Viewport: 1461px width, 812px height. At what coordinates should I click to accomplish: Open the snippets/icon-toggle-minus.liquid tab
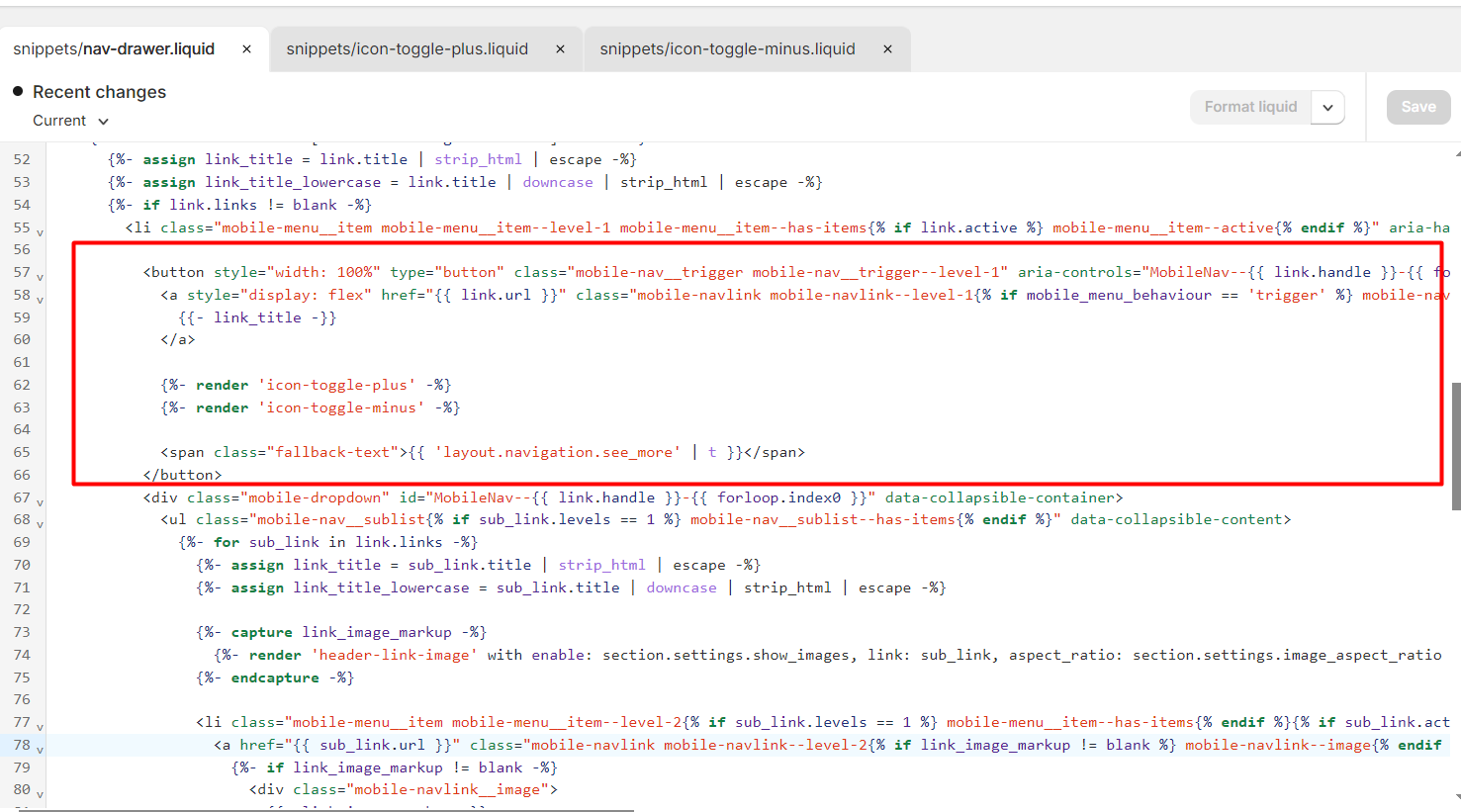[727, 49]
